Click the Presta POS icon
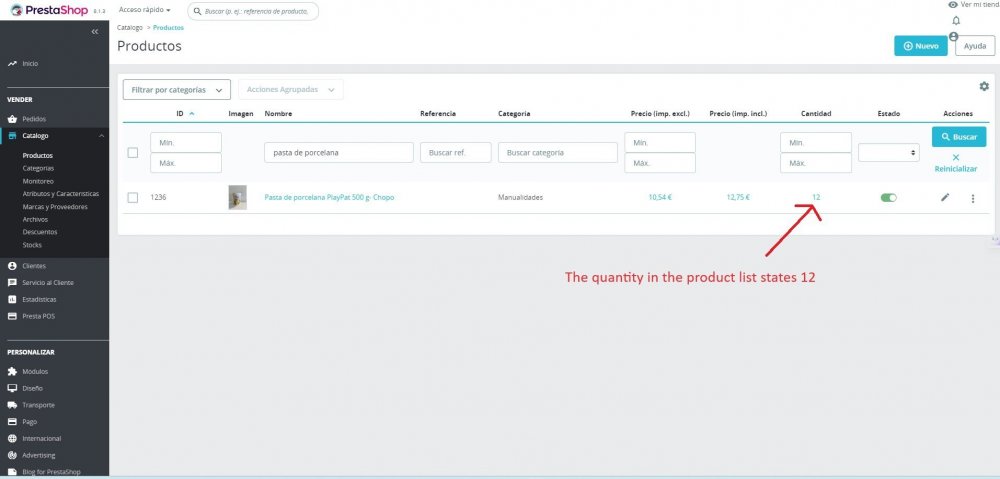Image resolution: width=1000 pixels, height=479 pixels. click(x=12, y=316)
